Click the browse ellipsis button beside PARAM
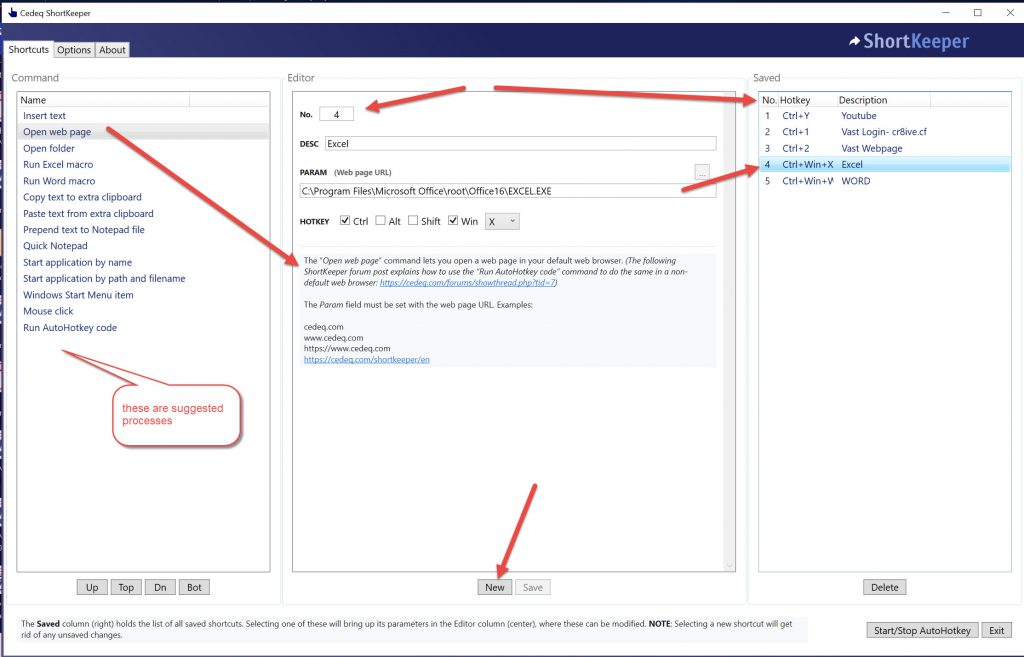 702,173
